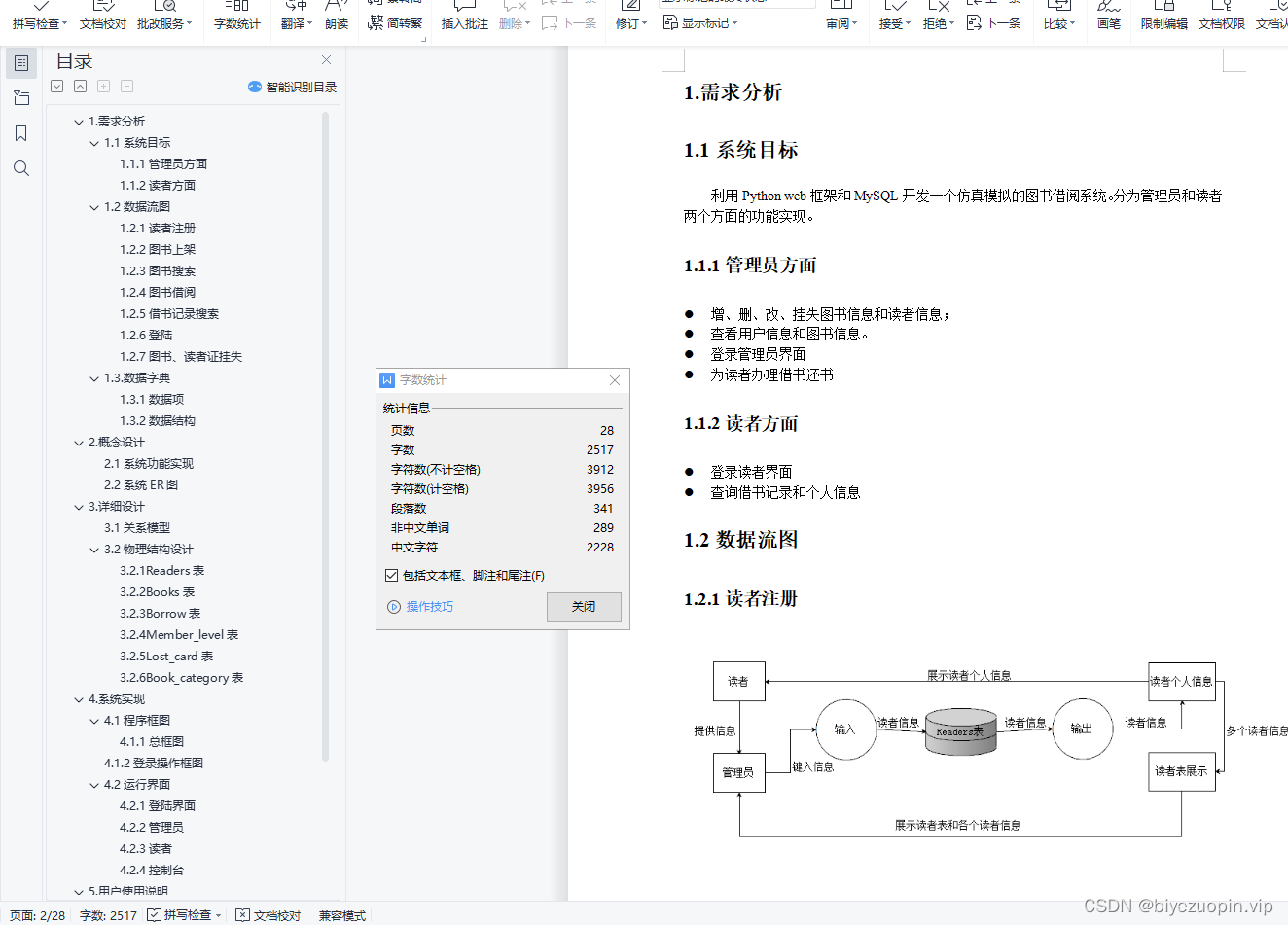The width and height of the screenshot is (1288, 925).
Task: Collapse the 1.2 数据流图 outline node
Action: 94,207
